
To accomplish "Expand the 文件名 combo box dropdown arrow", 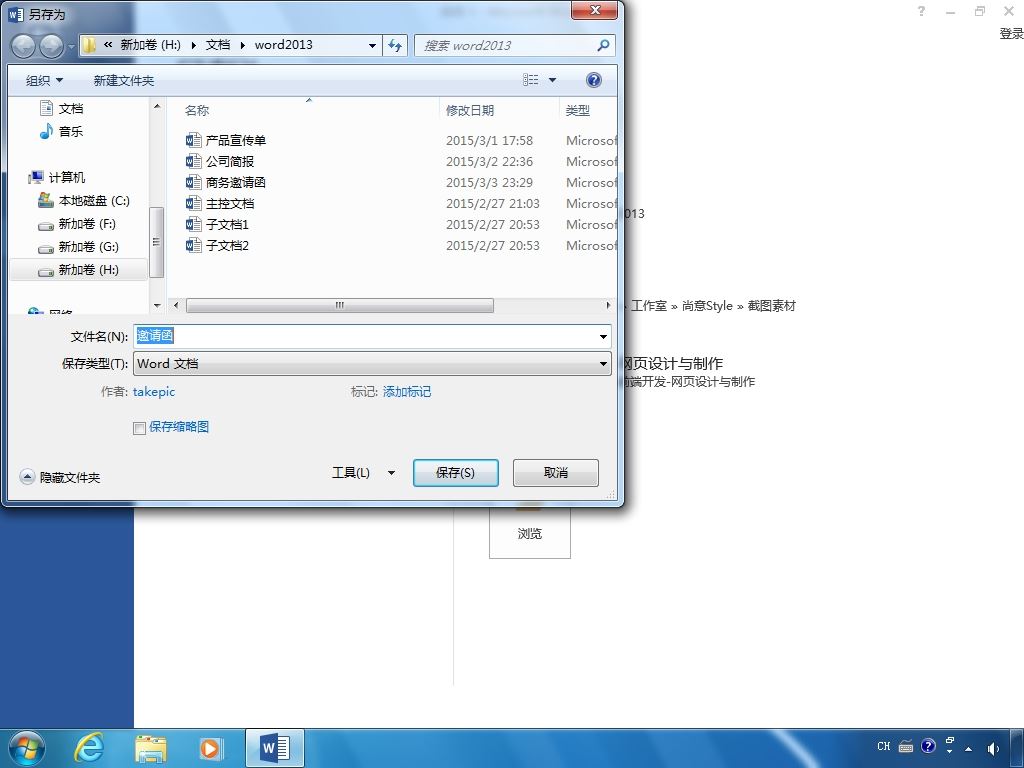I will 603,337.
